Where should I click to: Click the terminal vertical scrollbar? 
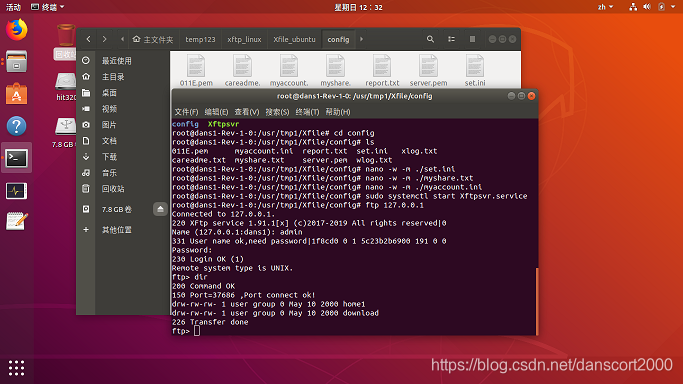pyautogui.click(x=537, y=301)
